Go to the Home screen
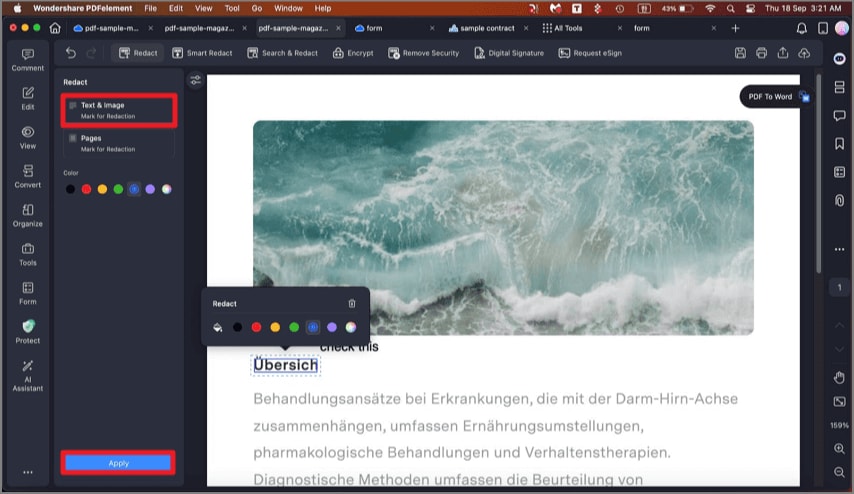 [x=55, y=28]
